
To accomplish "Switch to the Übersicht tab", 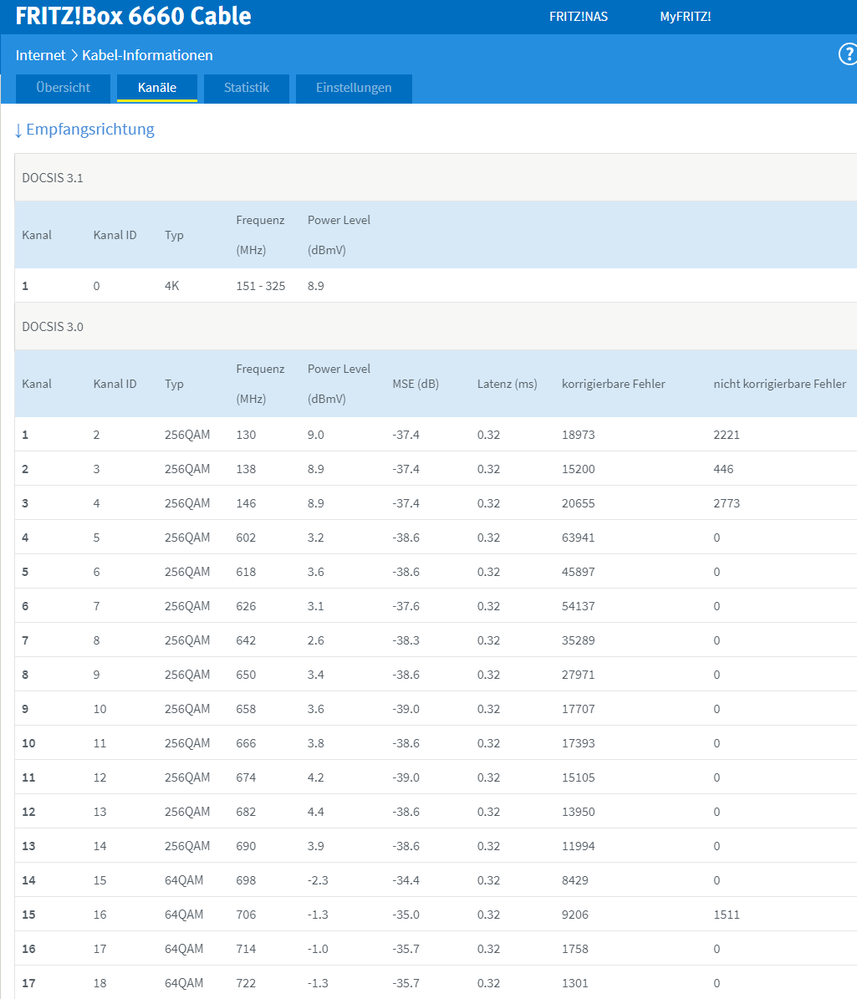I will pyautogui.click(x=63, y=88).
